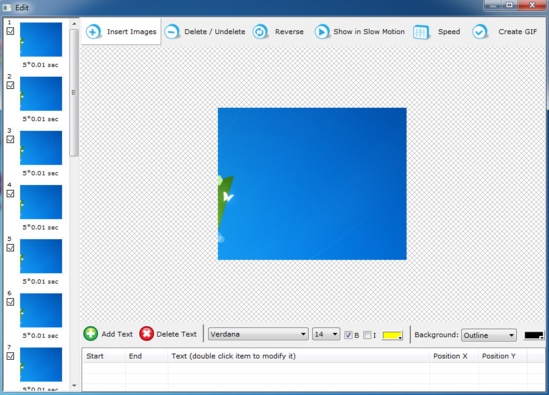Screen dimensions: 549x395
Task: Select the Insert Images label
Action: point(132,32)
